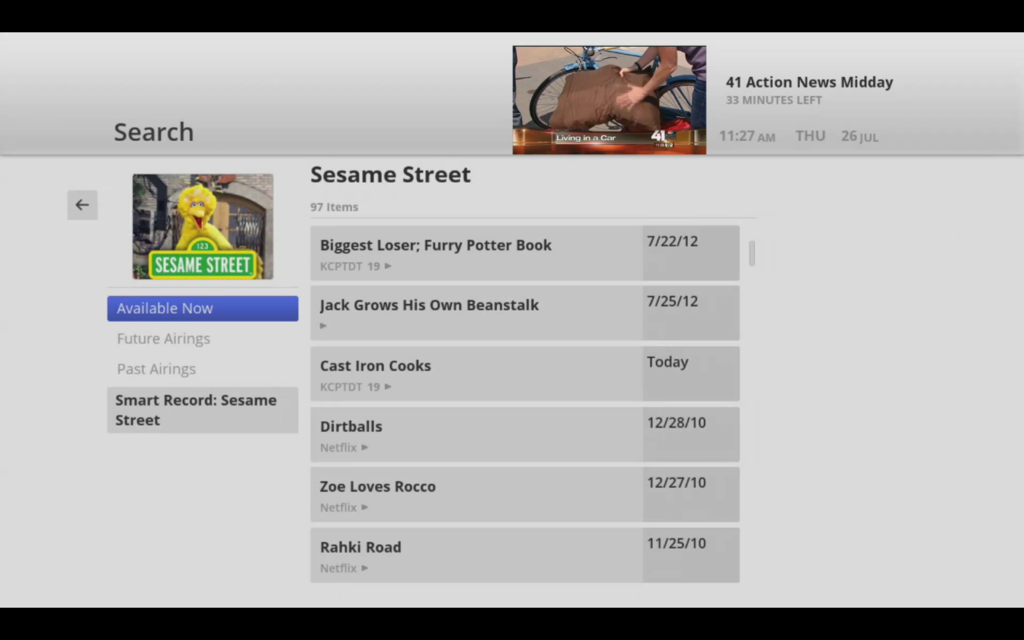
Task: Click play arrow next to KCPTDT under Biggest Loser
Action: (x=388, y=266)
